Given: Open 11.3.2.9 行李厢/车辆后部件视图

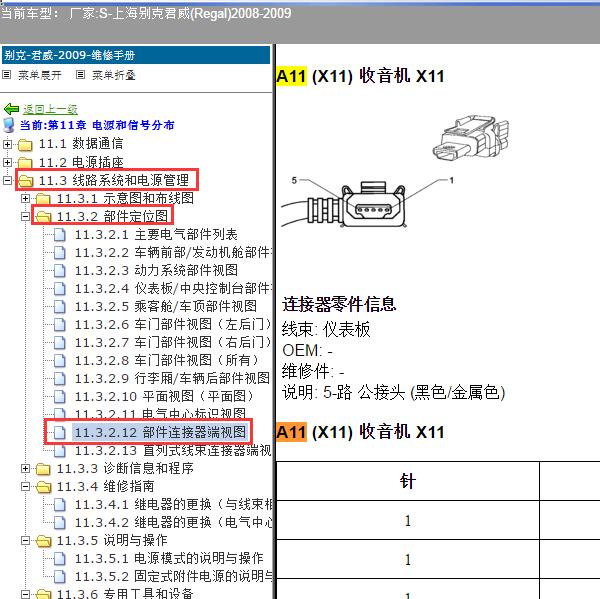Looking at the screenshot, I should click(x=173, y=379).
